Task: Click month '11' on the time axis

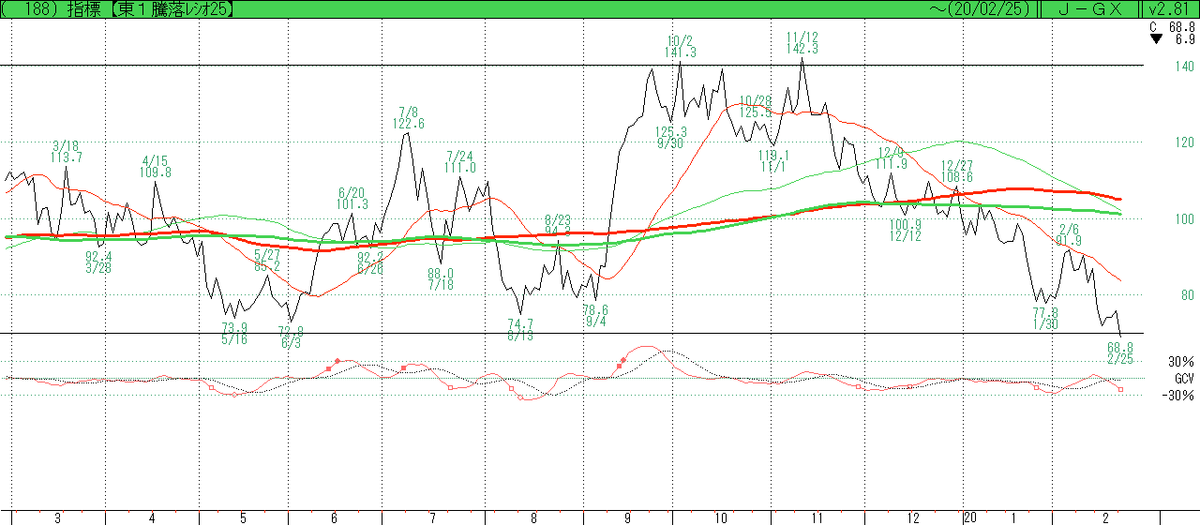Action: click(816, 518)
